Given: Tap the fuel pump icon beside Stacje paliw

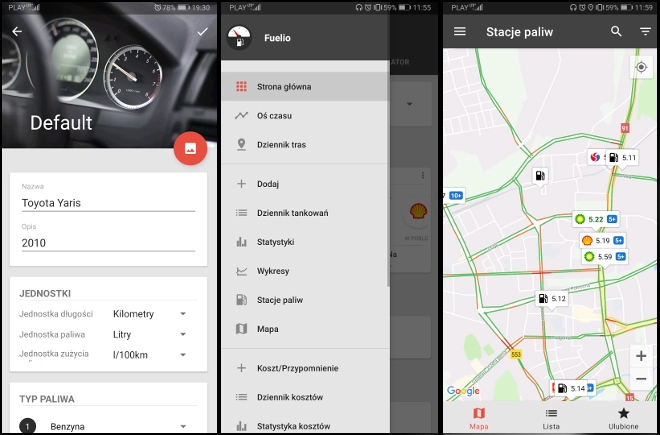Looking at the screenshot, I should pyautogui.click(x=241, y=300).
